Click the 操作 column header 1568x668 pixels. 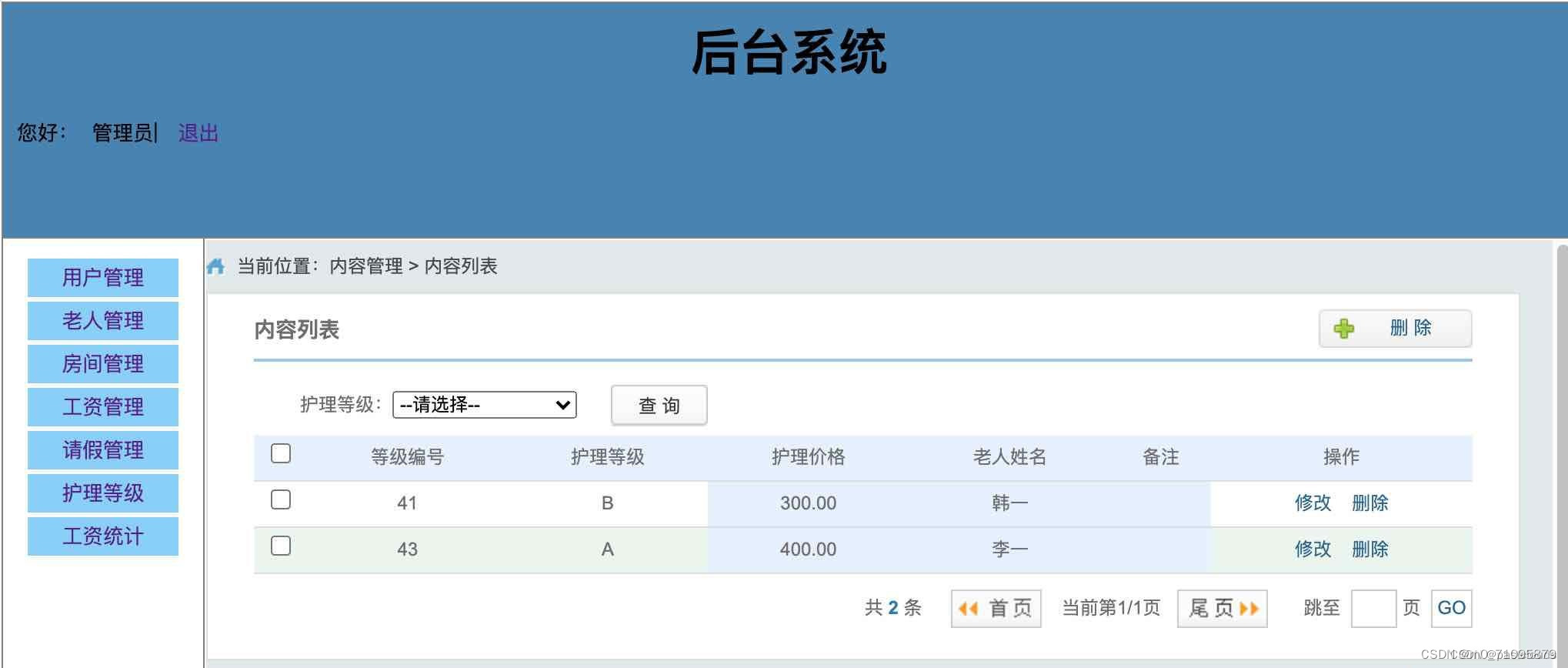click(x=1341, y=457)
